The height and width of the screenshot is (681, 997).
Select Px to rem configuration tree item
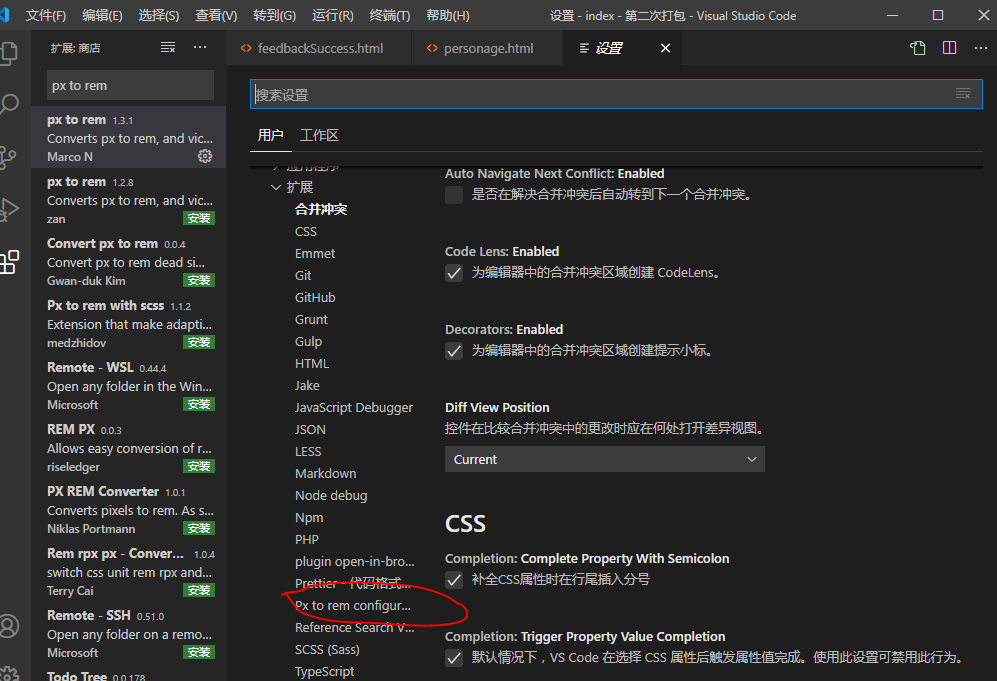pyautogui.click(x=353, y=605)
